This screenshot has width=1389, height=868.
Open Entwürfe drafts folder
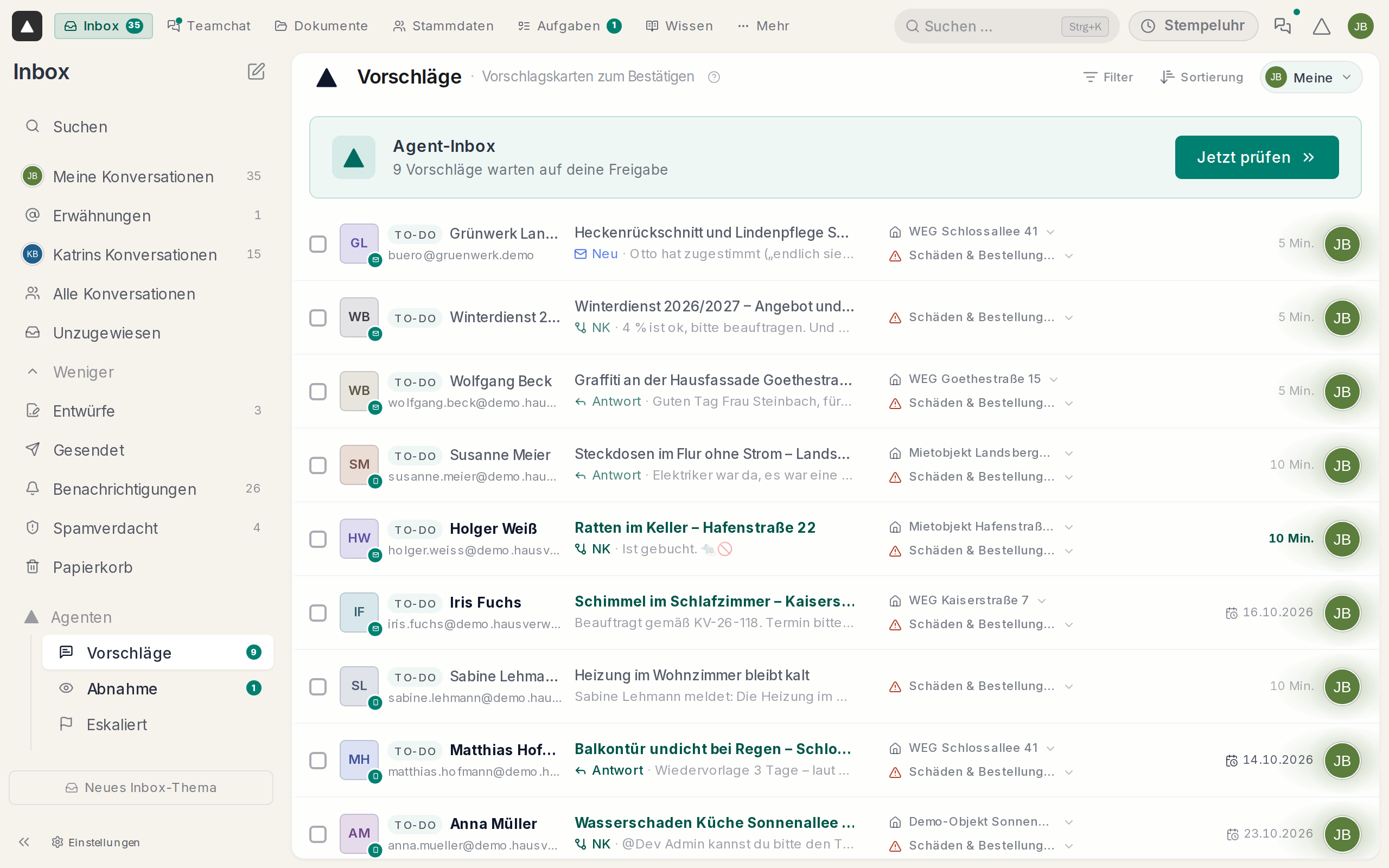pos(142,411)
